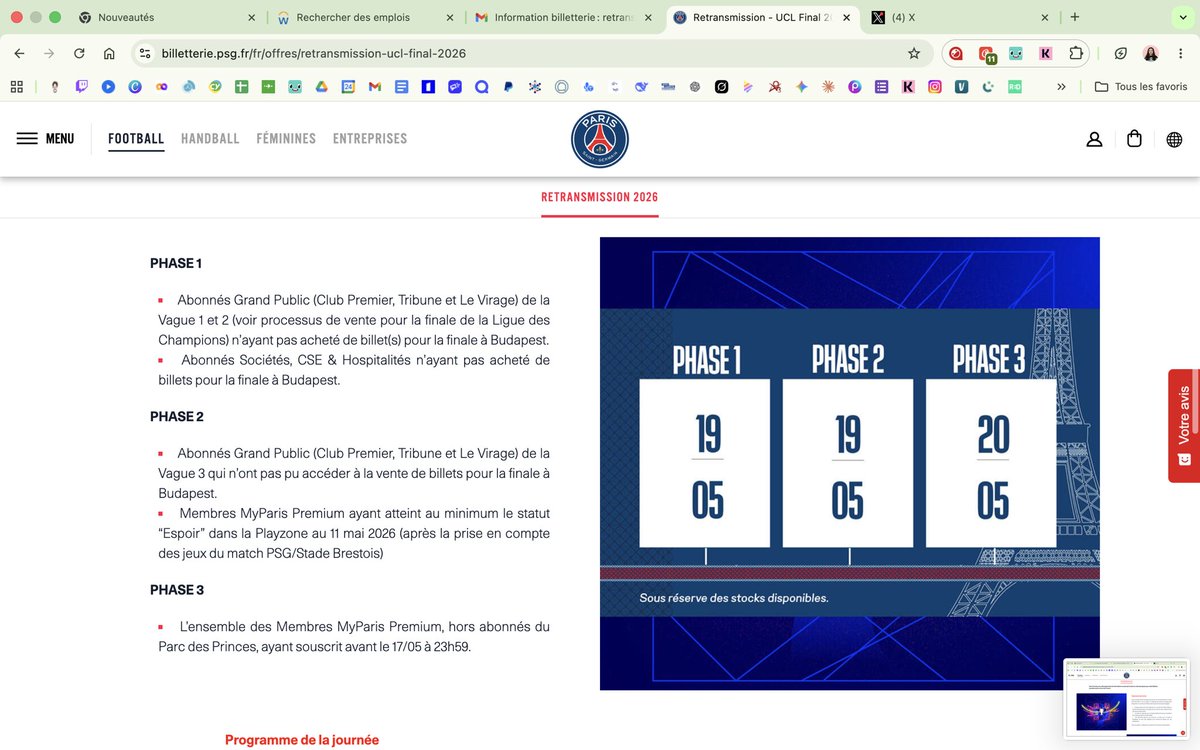Click the browser home icon

[109, 53]
